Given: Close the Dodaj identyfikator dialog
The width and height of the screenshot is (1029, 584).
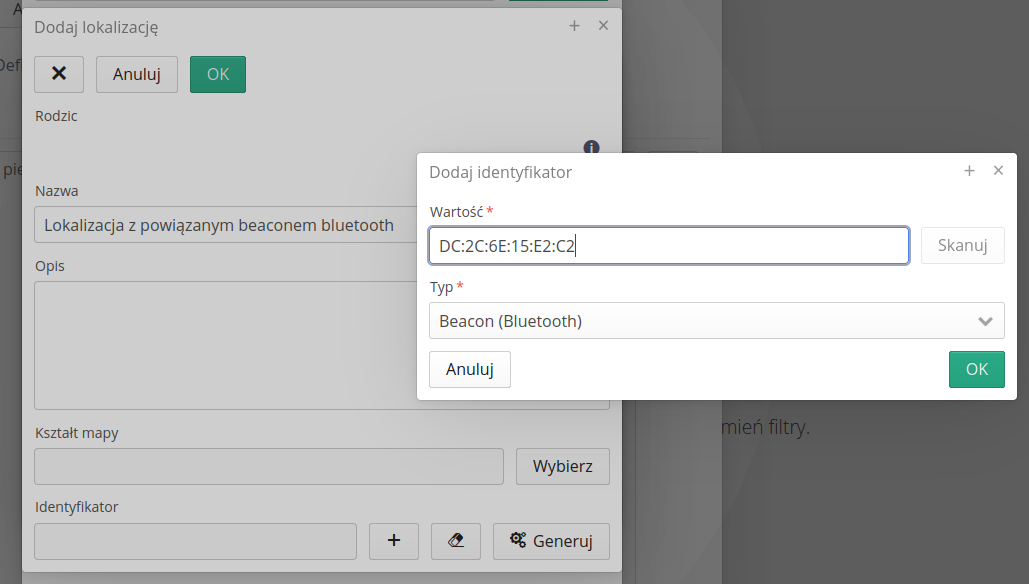Looking at the screenshot, I should 998,171.
